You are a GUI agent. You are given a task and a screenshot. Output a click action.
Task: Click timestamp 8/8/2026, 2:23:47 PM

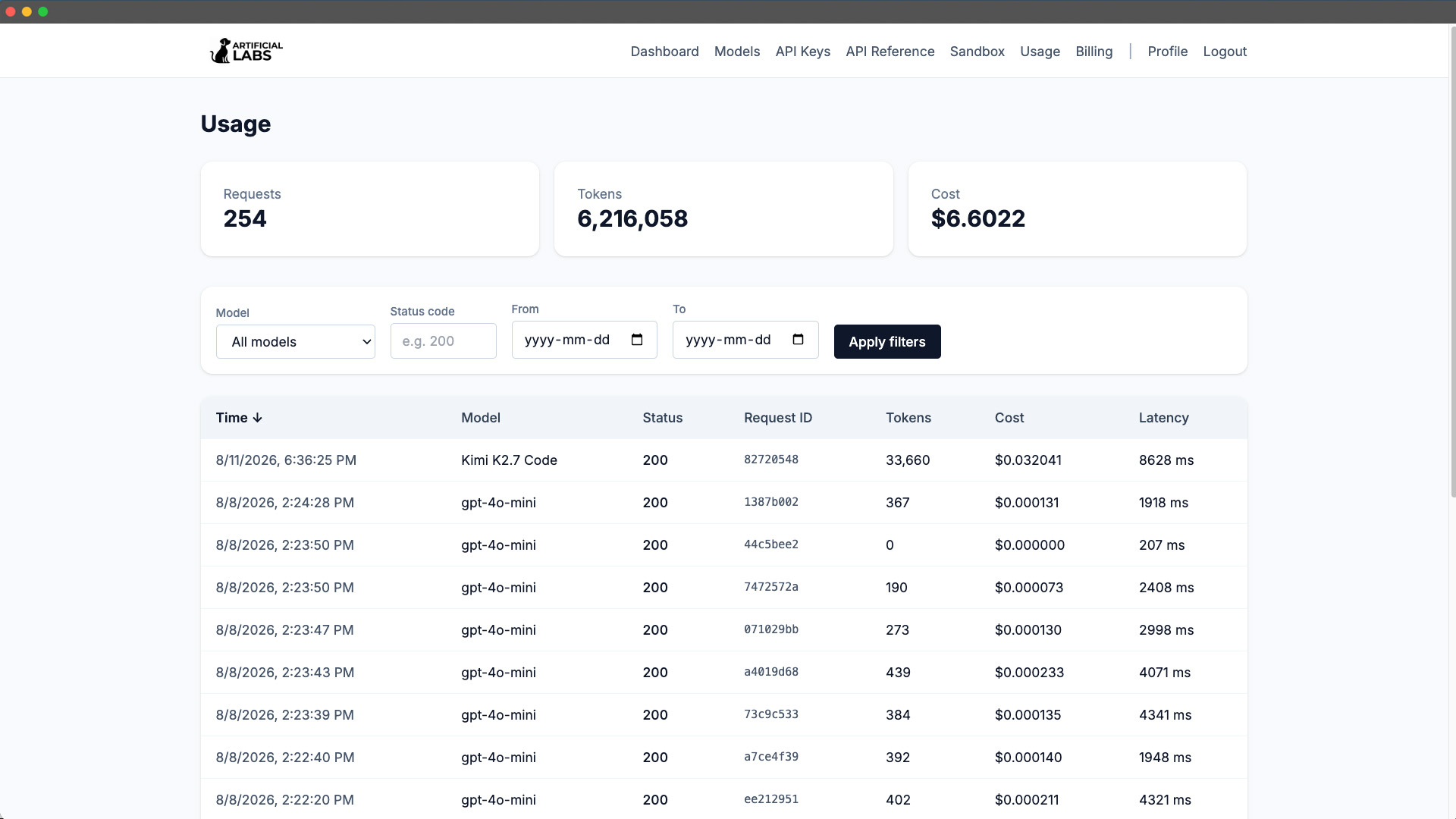click(284, 630)
